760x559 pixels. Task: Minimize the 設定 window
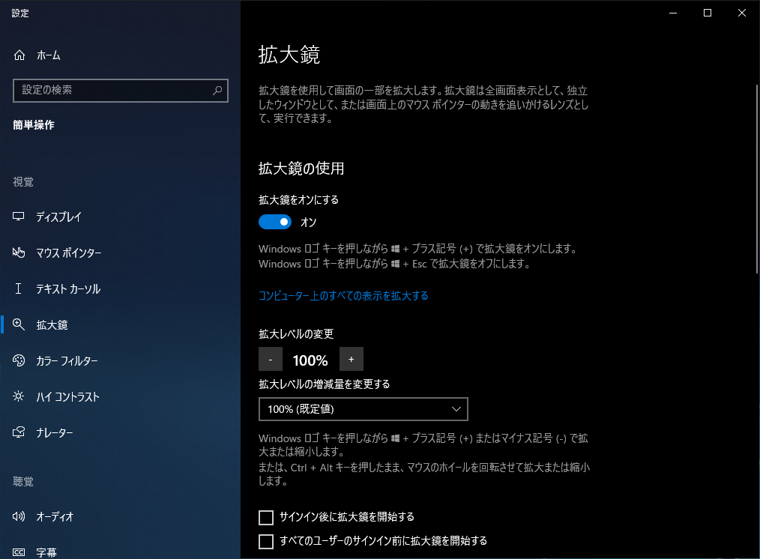pyautogui.click(x=673, y=13)
